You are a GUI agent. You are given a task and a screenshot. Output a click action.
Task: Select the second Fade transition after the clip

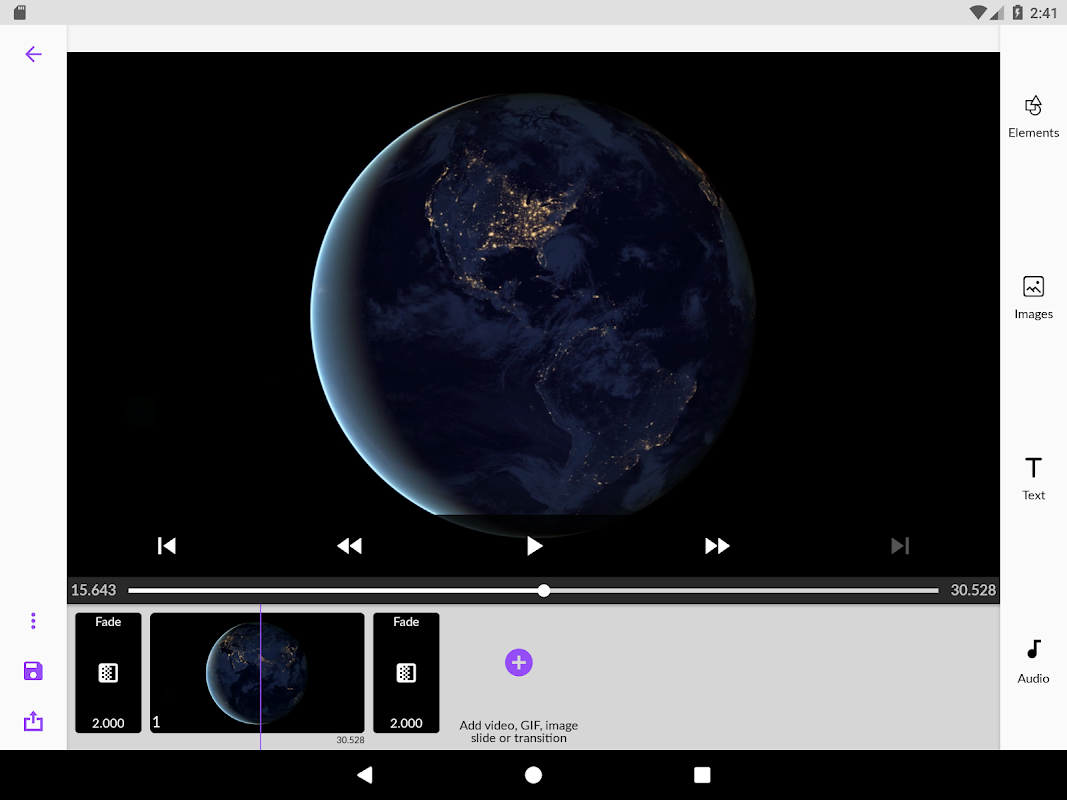tap(406, 673)
